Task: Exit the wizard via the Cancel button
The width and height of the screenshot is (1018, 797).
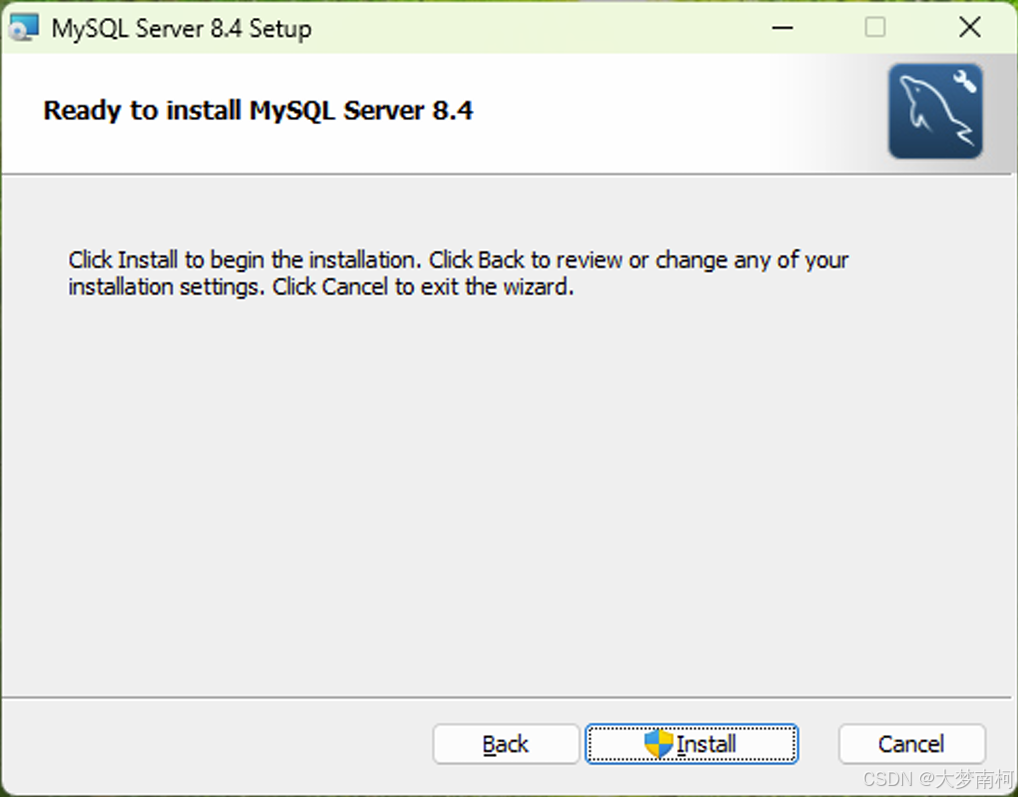Action: click(911, 744)
